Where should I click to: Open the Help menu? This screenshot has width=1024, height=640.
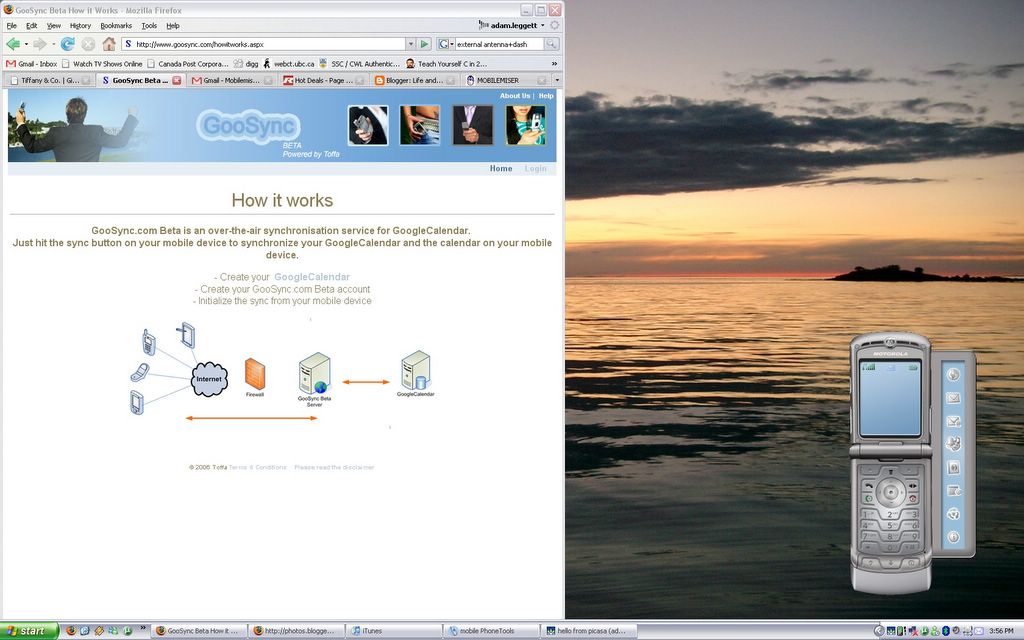click(x=172, y=25)
